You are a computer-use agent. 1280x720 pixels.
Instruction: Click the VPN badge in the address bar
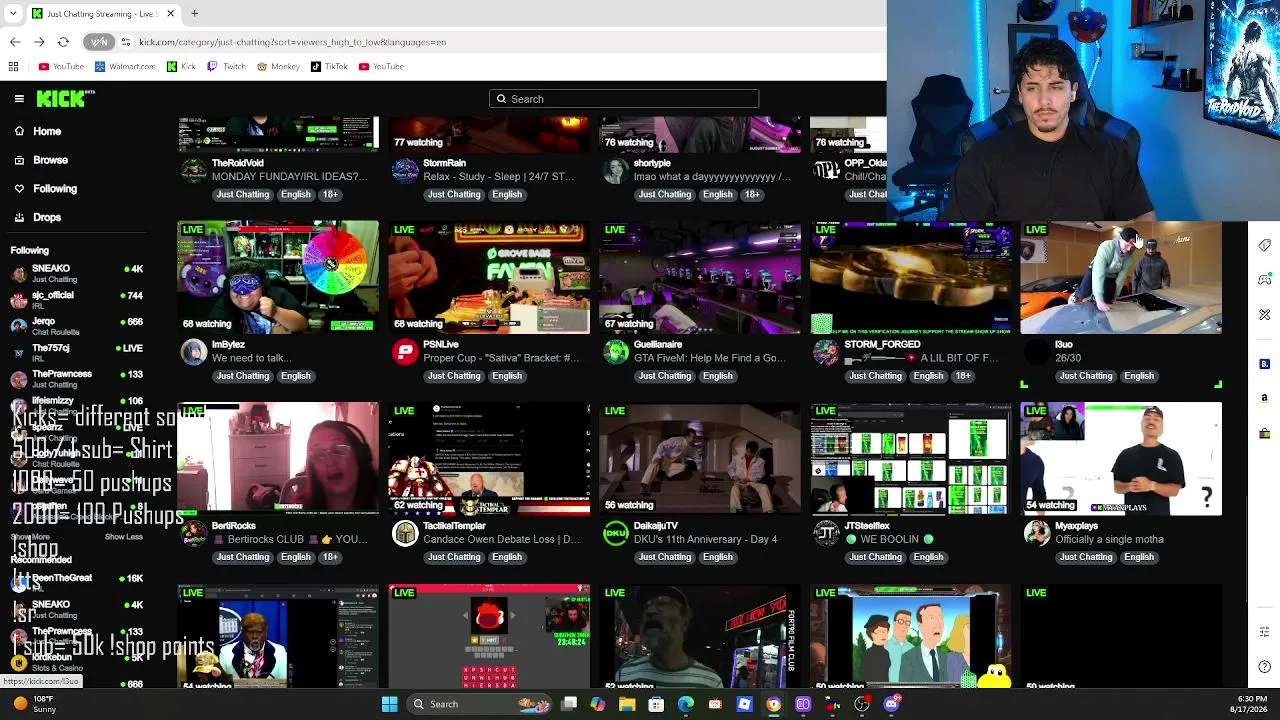[x=99, y=42]
